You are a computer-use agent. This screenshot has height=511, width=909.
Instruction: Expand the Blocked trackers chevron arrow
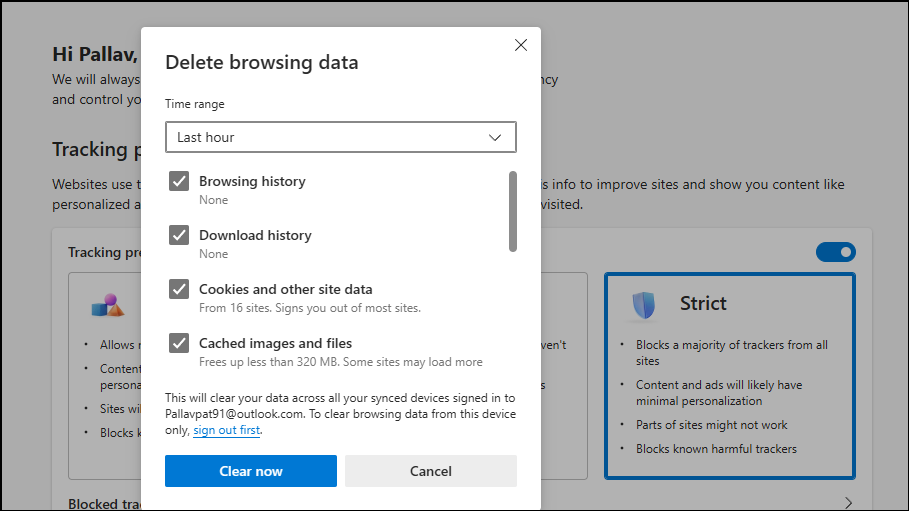click(x=848, y=503)
